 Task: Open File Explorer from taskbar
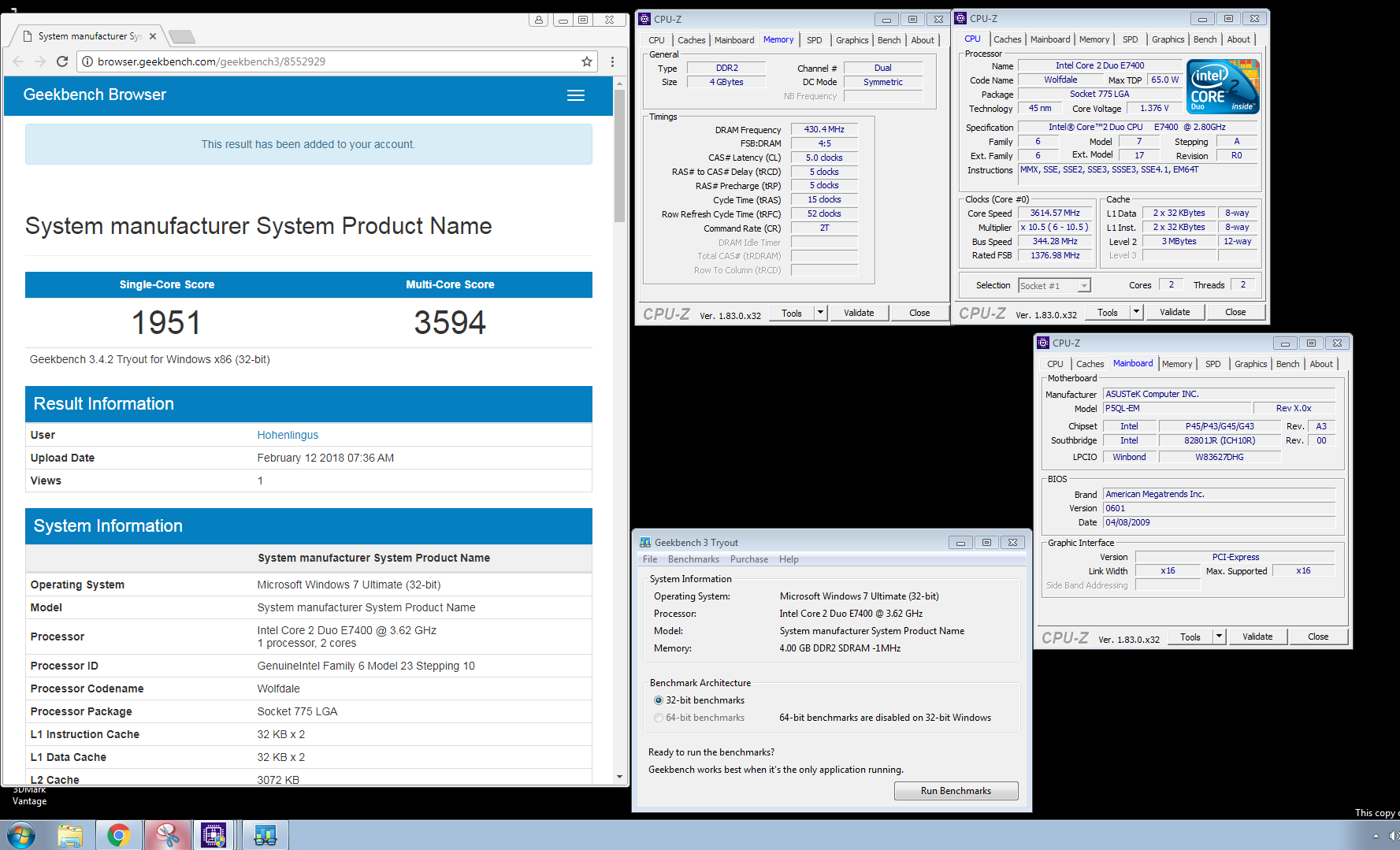click(70, 835)
